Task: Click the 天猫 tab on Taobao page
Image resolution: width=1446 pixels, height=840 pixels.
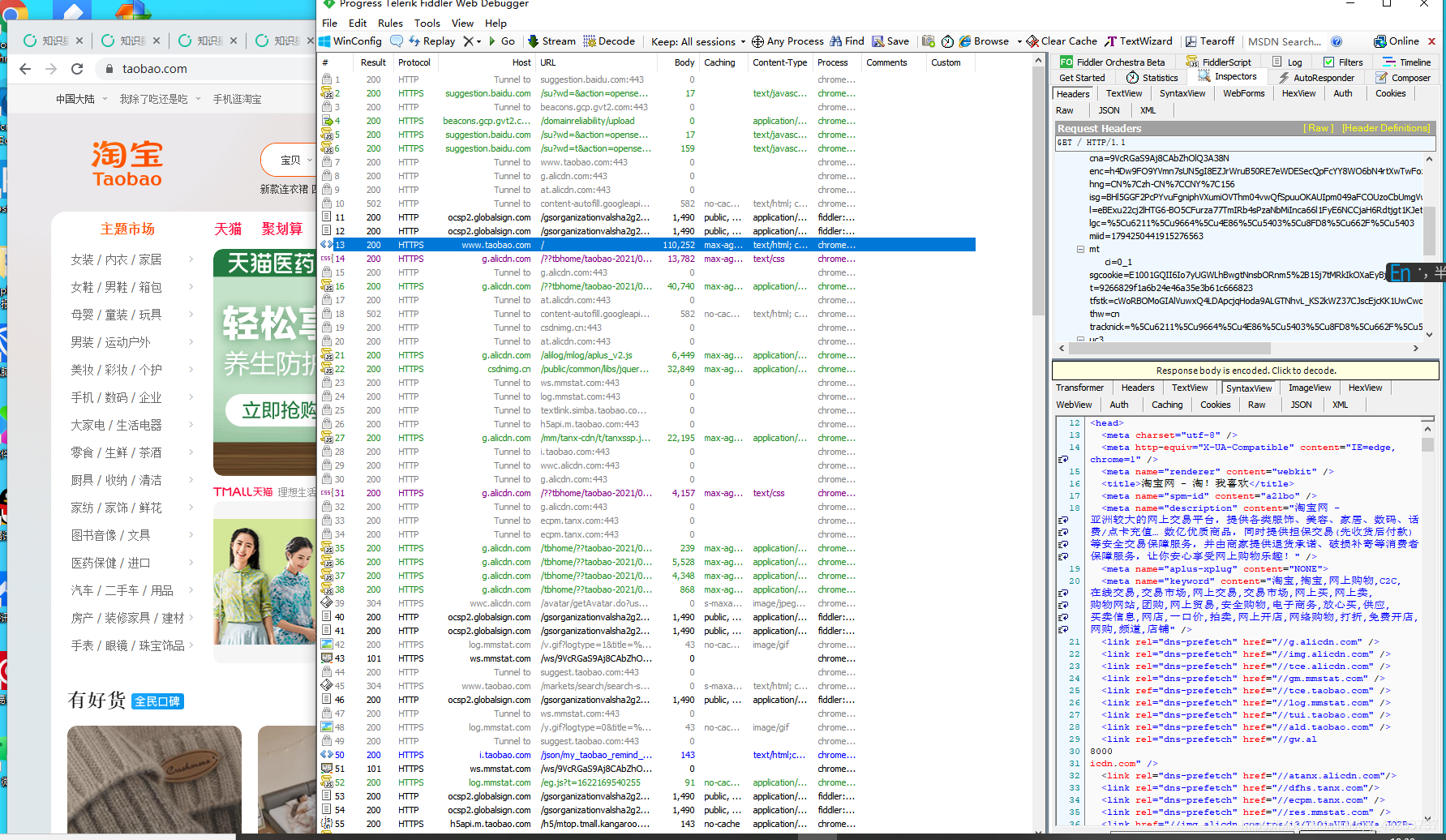Action: (228, 229)
